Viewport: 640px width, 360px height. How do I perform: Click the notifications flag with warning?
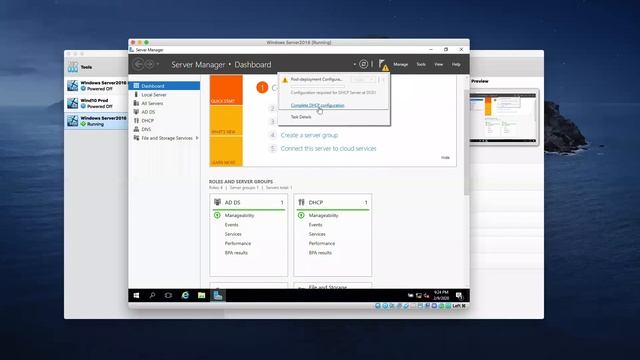[383, 64]
